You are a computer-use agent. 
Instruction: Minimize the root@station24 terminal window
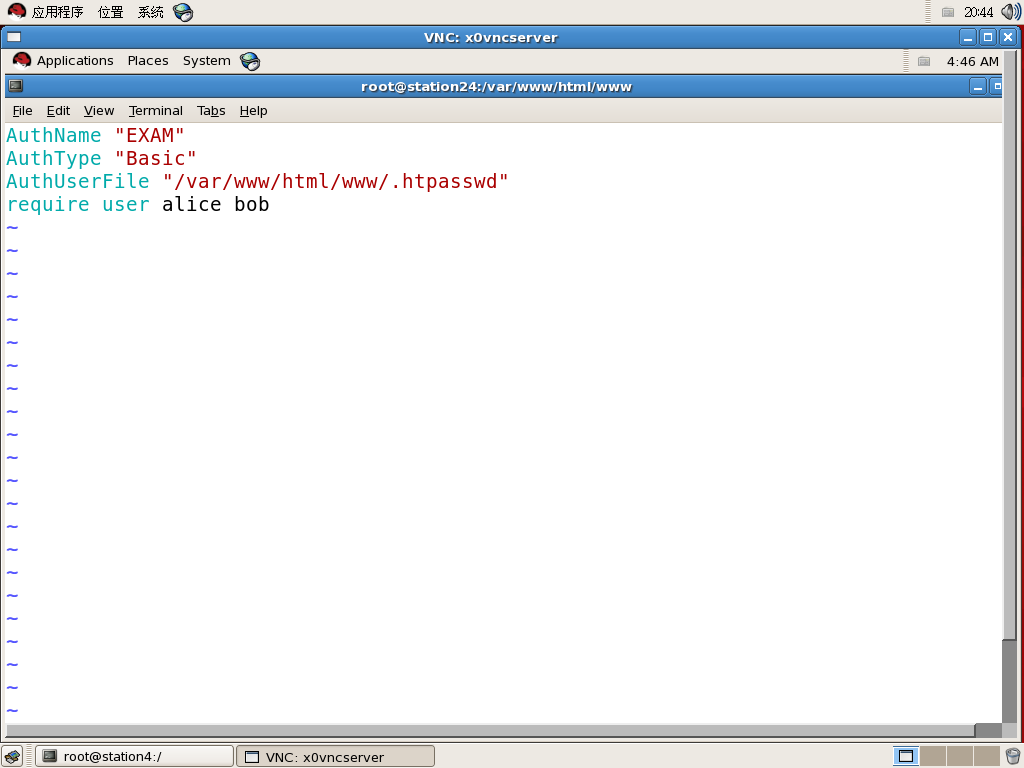(978, 86)
